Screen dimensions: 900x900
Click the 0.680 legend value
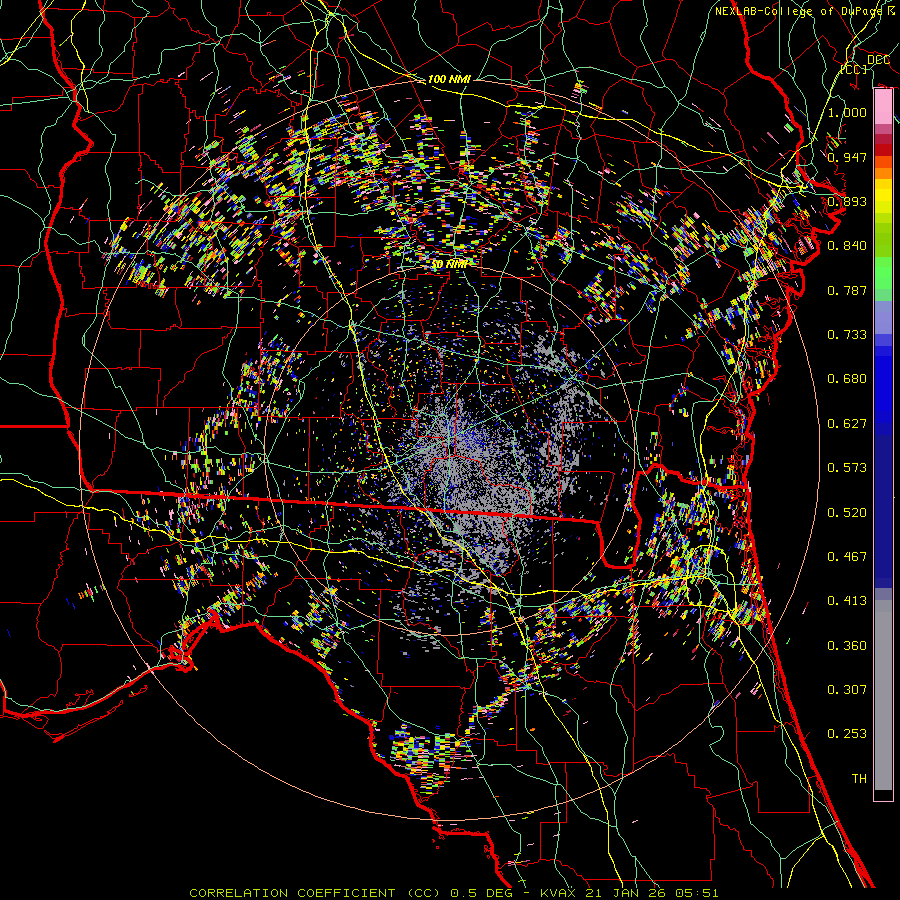point(847,379)
